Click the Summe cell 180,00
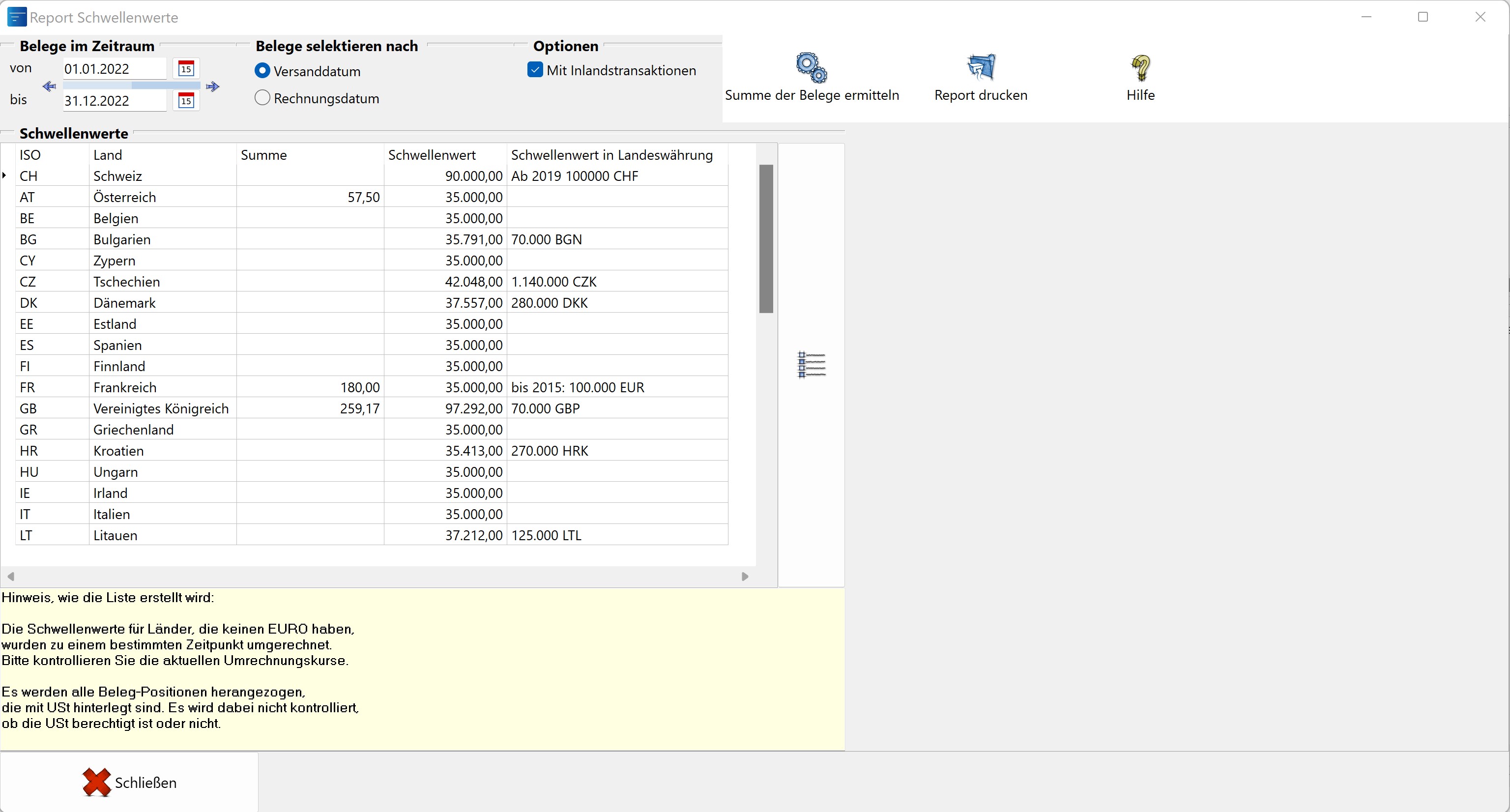The image size is (1510, 812). (x=310, y=387)
